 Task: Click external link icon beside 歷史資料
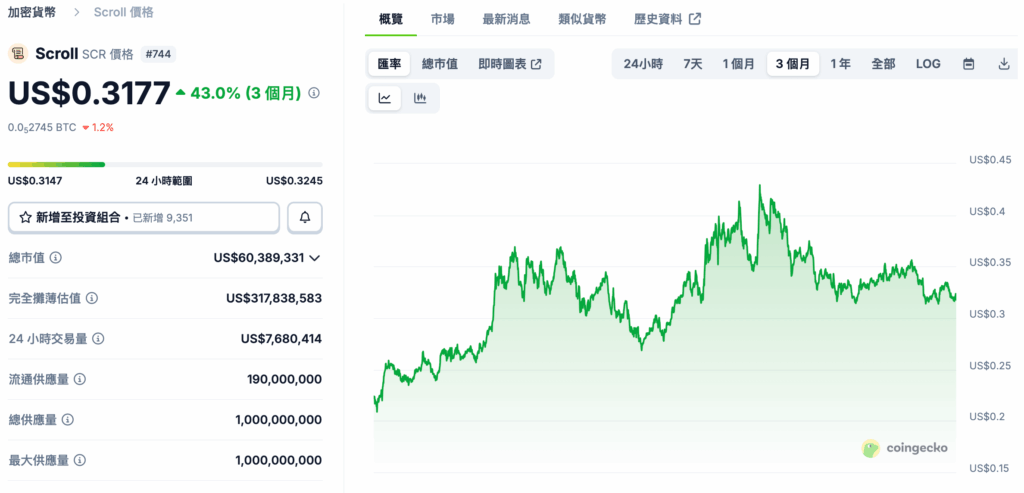click(695, 19)
